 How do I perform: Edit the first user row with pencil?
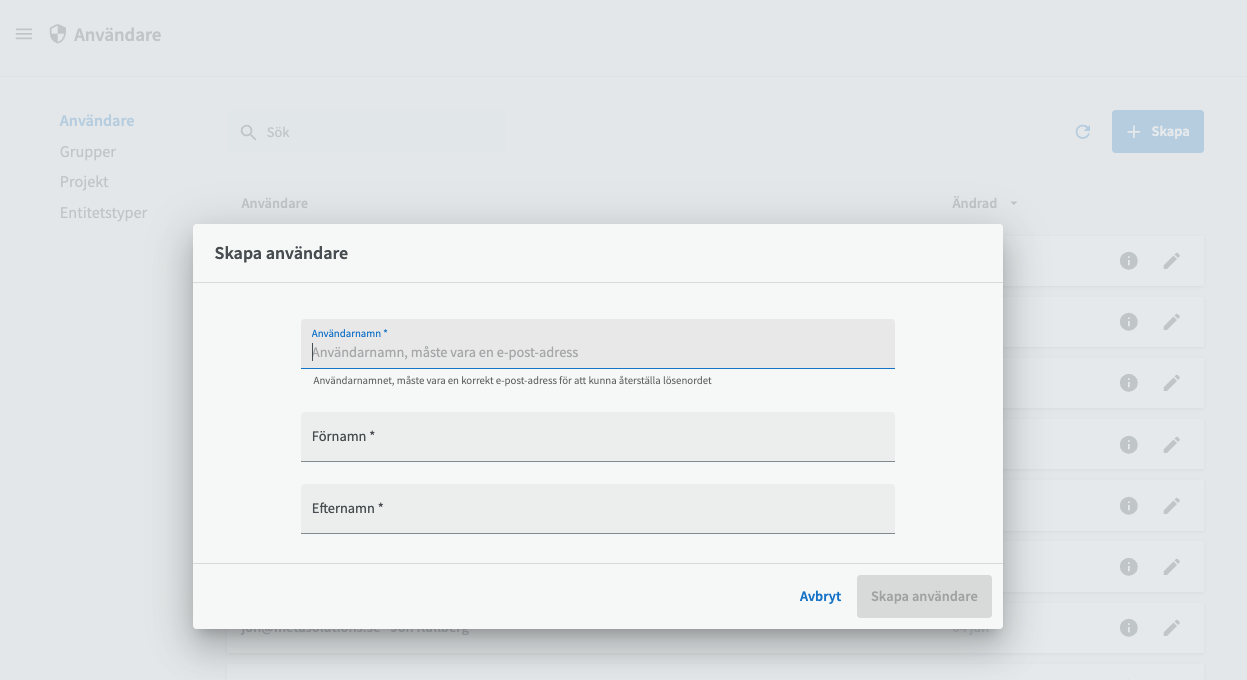click(1171, 261)
